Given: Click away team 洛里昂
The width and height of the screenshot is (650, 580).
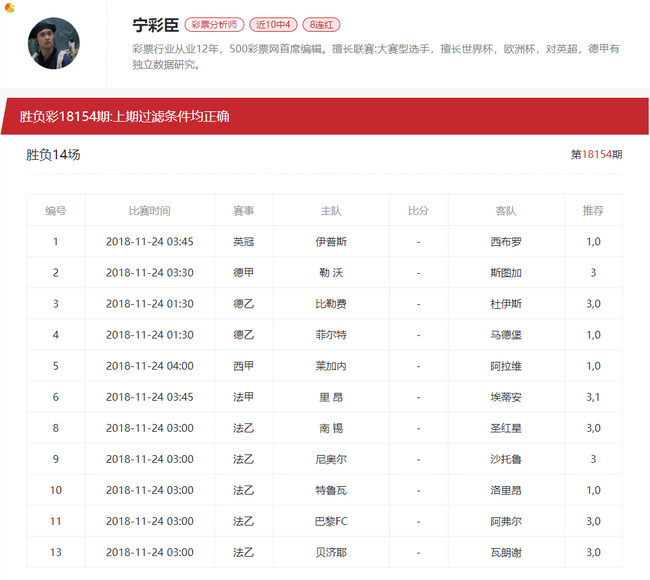Looking at the screenshot, I should coord(506,490).
